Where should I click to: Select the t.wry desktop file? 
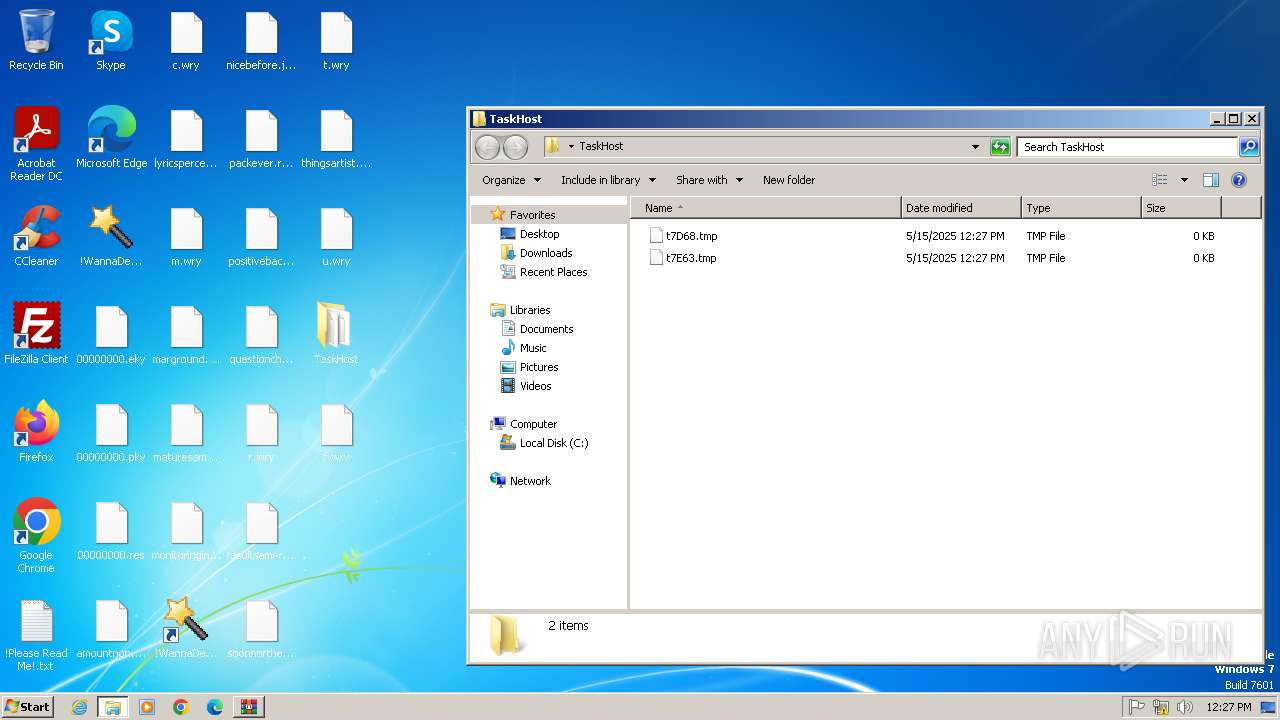(x=336, y=41)
